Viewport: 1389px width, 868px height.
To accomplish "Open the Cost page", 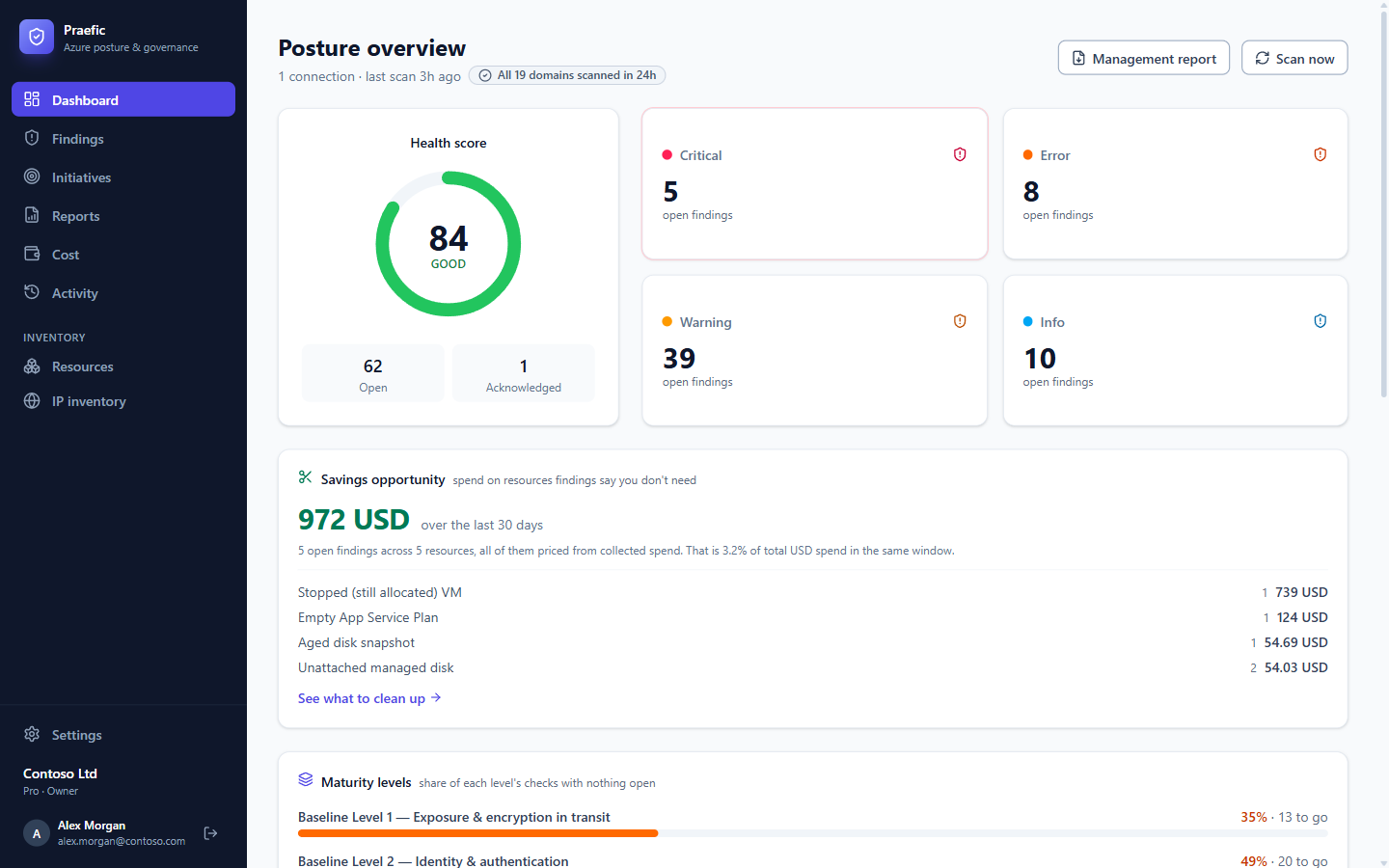I will (123, 254).
